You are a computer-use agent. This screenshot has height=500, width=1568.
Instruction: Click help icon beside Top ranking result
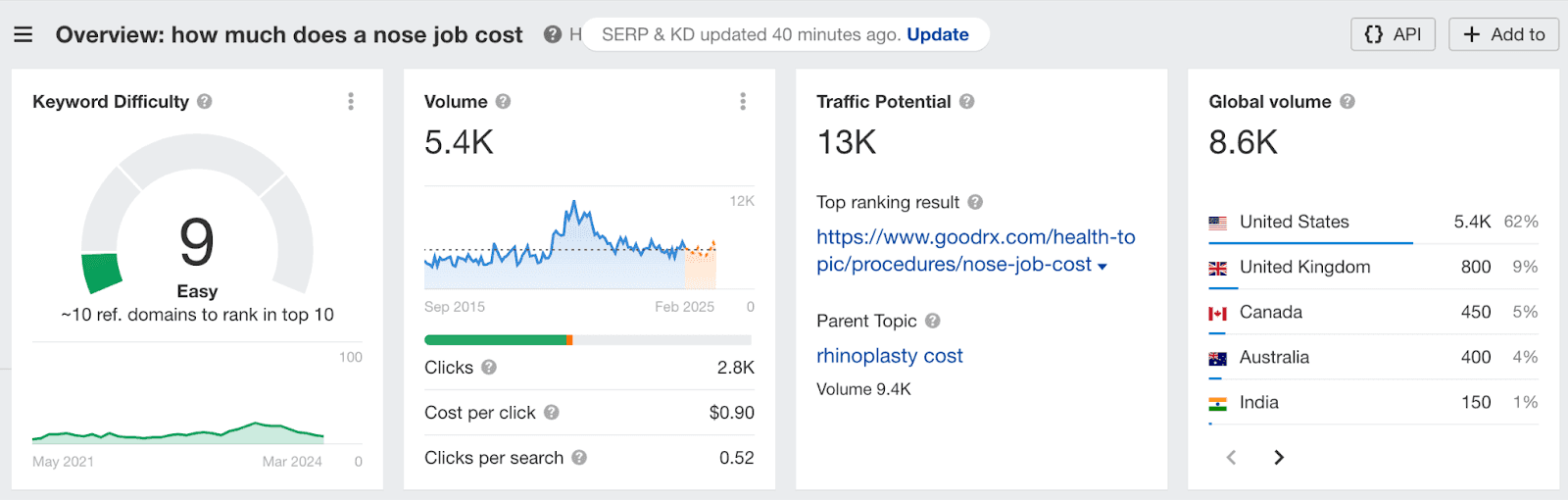pyautogui.click(x=975, y=202)
